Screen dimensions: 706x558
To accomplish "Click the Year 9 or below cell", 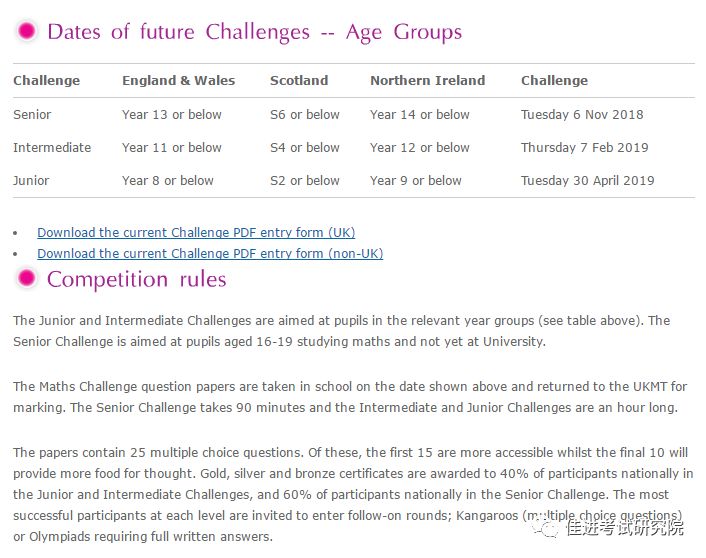I will point(416,181).
